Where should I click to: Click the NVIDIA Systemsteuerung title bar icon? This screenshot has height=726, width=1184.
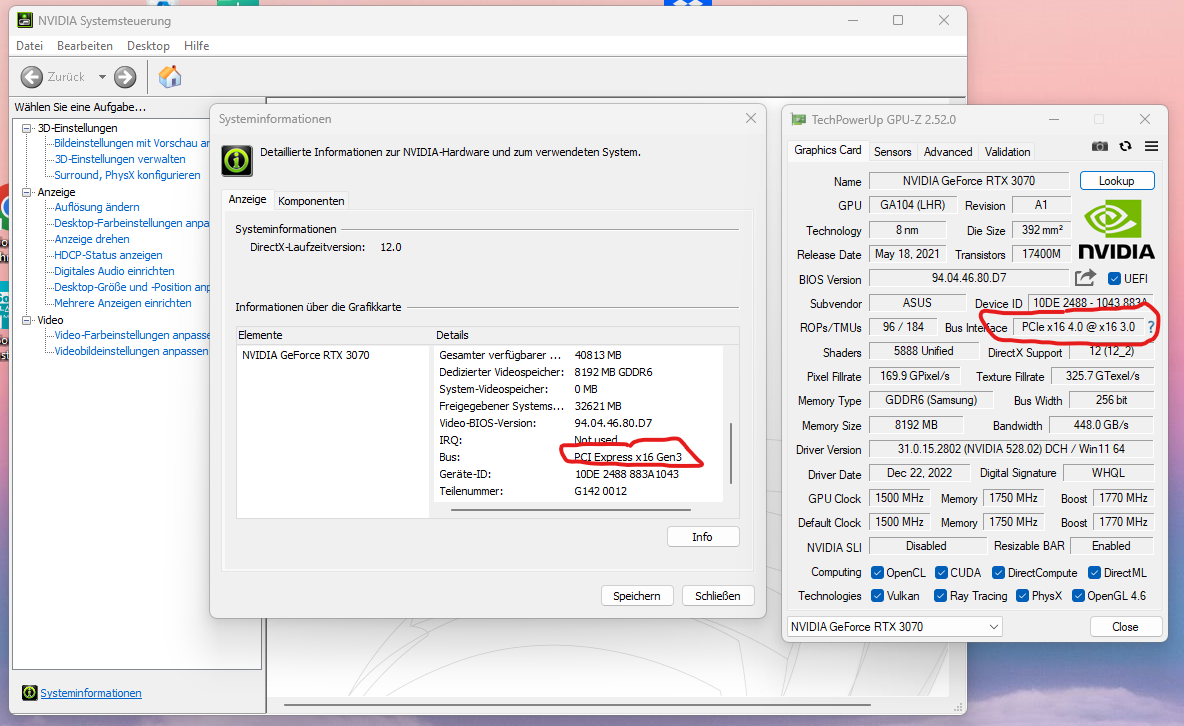(25, 20)
